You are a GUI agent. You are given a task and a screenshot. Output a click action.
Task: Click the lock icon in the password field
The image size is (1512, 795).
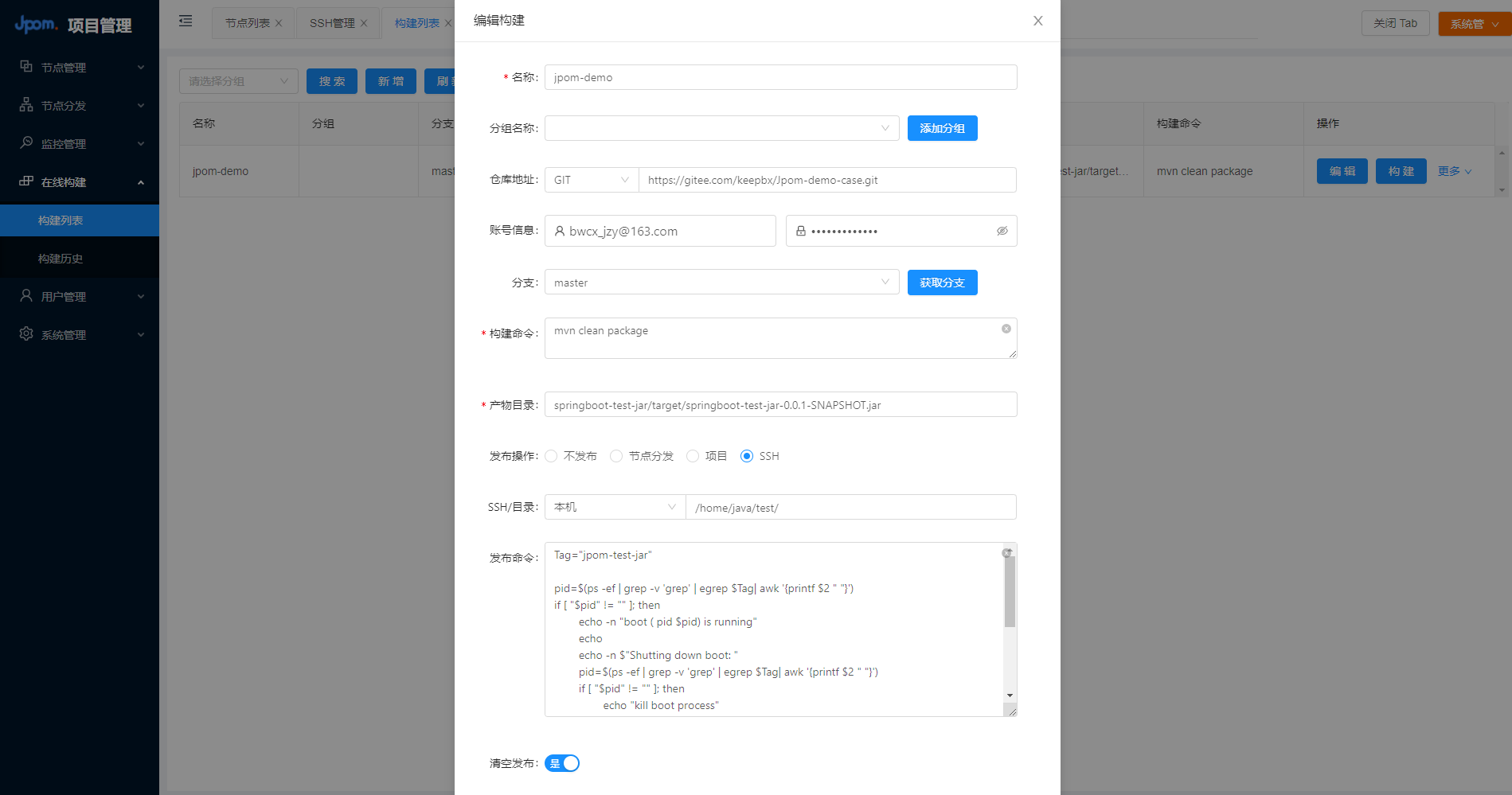tap(800, 231)
